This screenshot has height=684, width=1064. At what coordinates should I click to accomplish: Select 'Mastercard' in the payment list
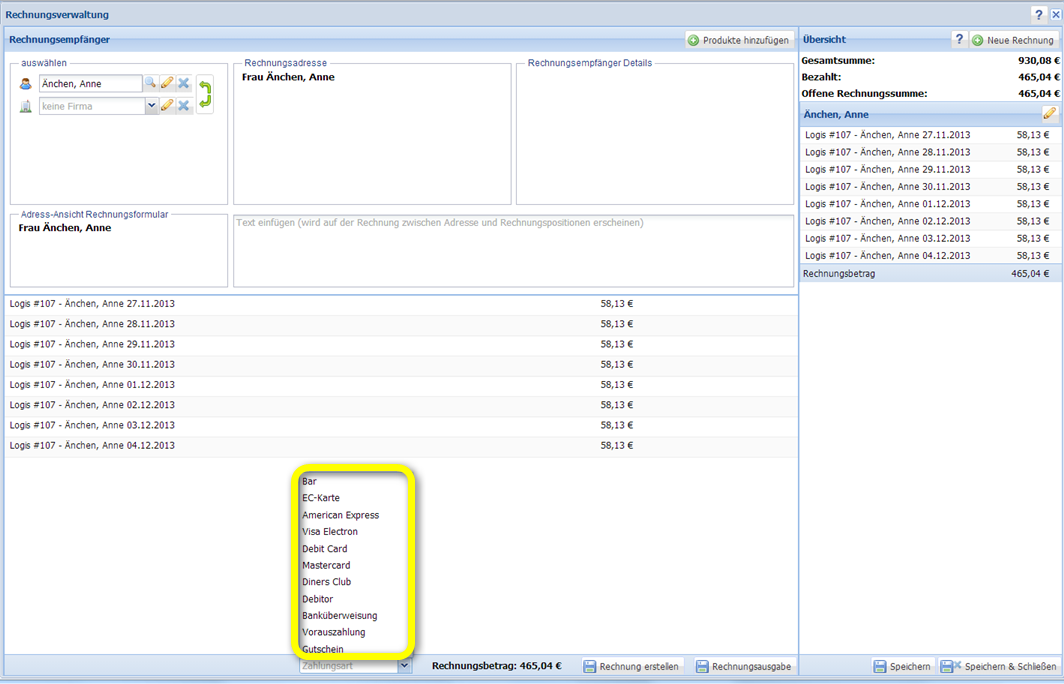tap(327, 566)
